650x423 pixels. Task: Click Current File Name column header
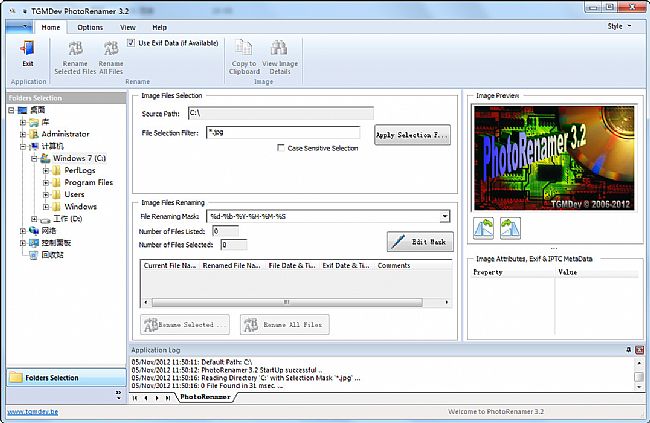click(170, 265)
